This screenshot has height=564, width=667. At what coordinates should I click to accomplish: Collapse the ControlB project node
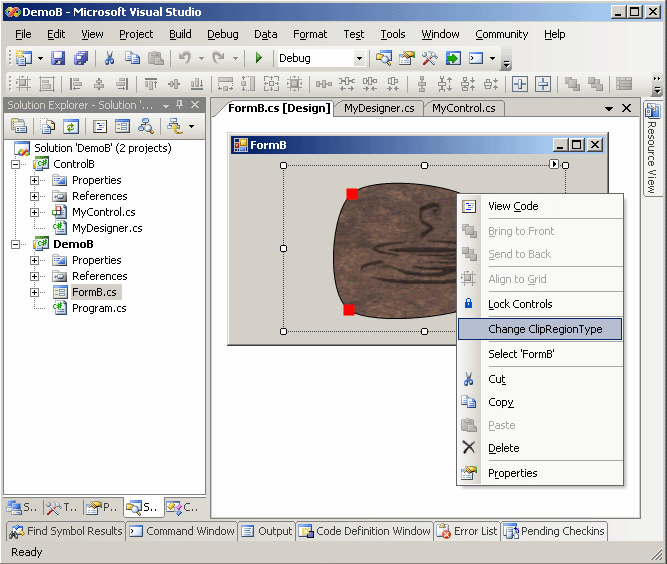(x=15, y=164)
